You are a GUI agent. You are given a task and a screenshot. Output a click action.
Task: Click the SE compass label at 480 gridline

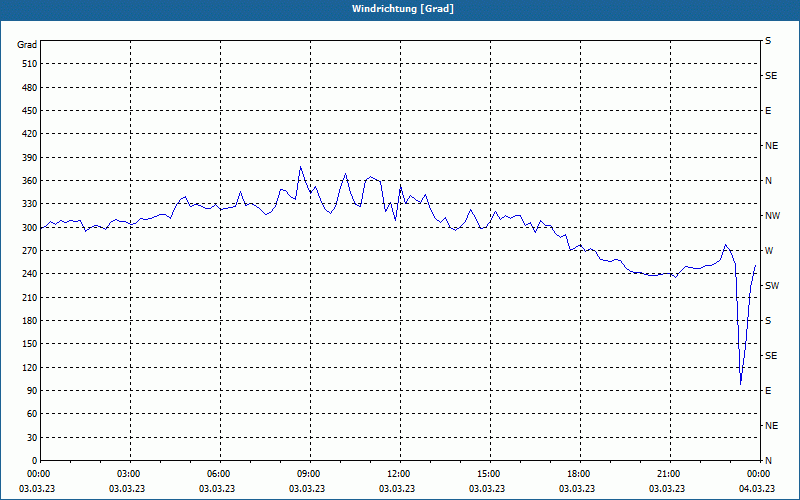(x=771, y=76)
